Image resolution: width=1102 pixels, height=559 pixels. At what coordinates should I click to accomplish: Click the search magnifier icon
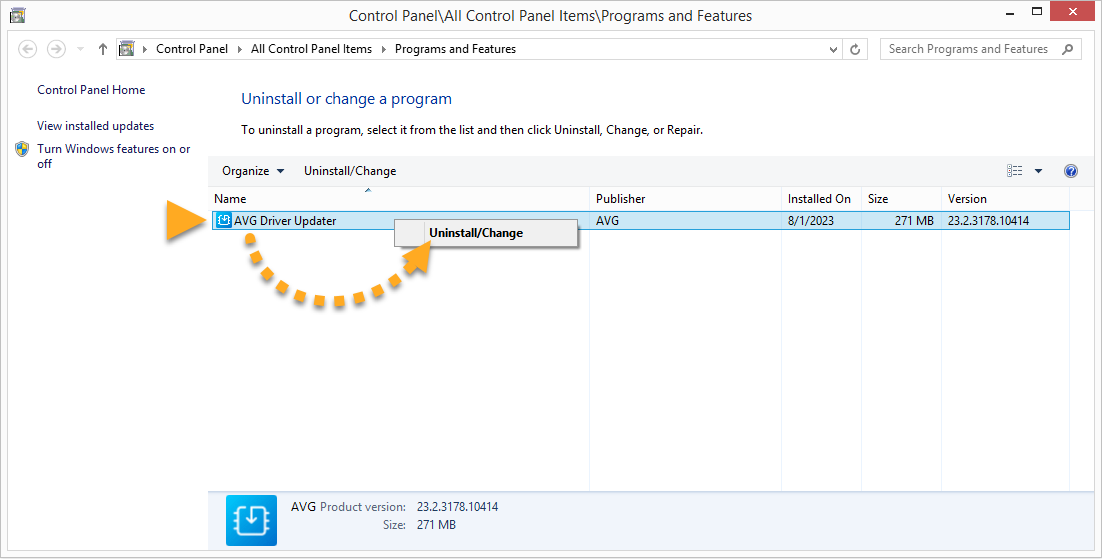pos(1068,49)
